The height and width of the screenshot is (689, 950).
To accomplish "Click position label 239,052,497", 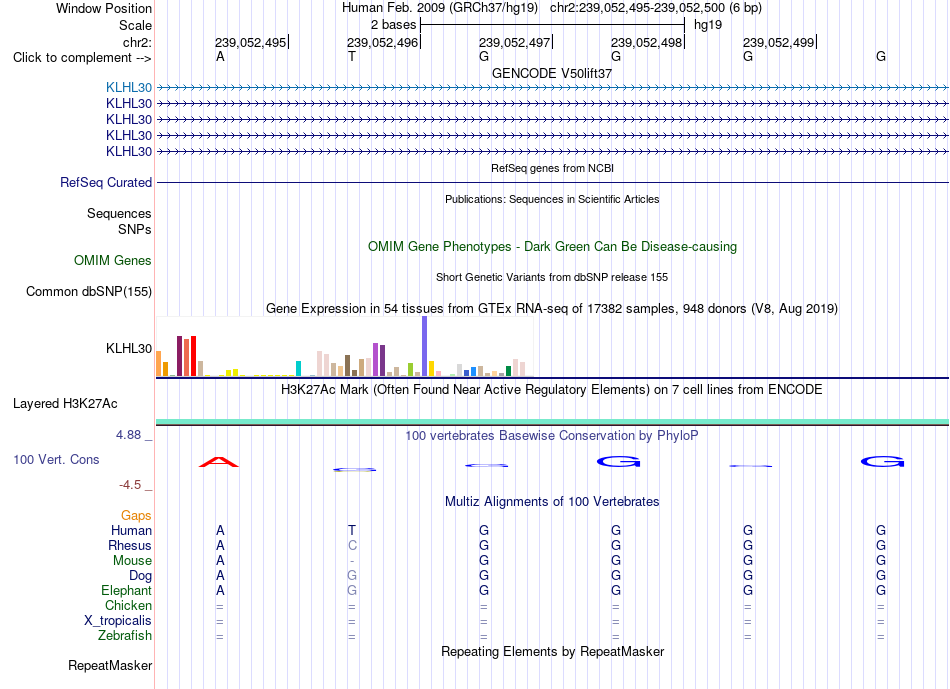I will coord(515,42).
